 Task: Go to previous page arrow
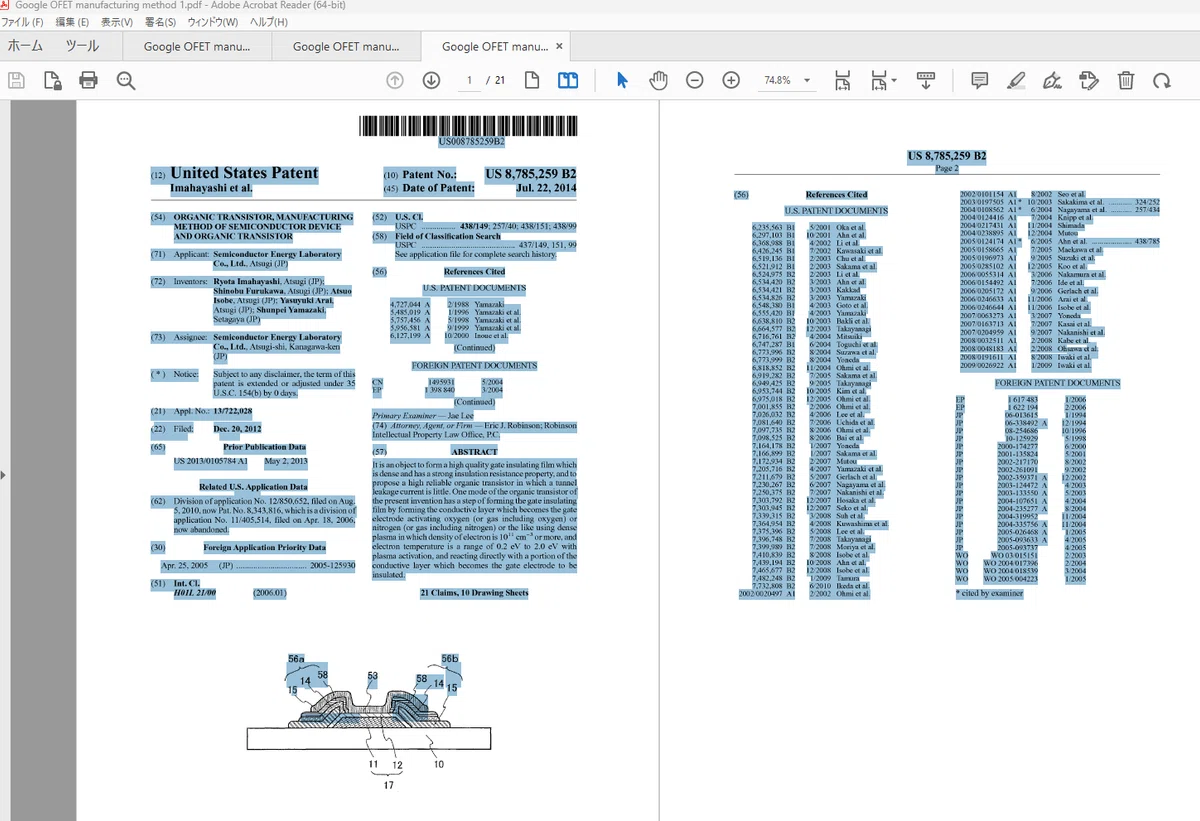tap(394, 80)
